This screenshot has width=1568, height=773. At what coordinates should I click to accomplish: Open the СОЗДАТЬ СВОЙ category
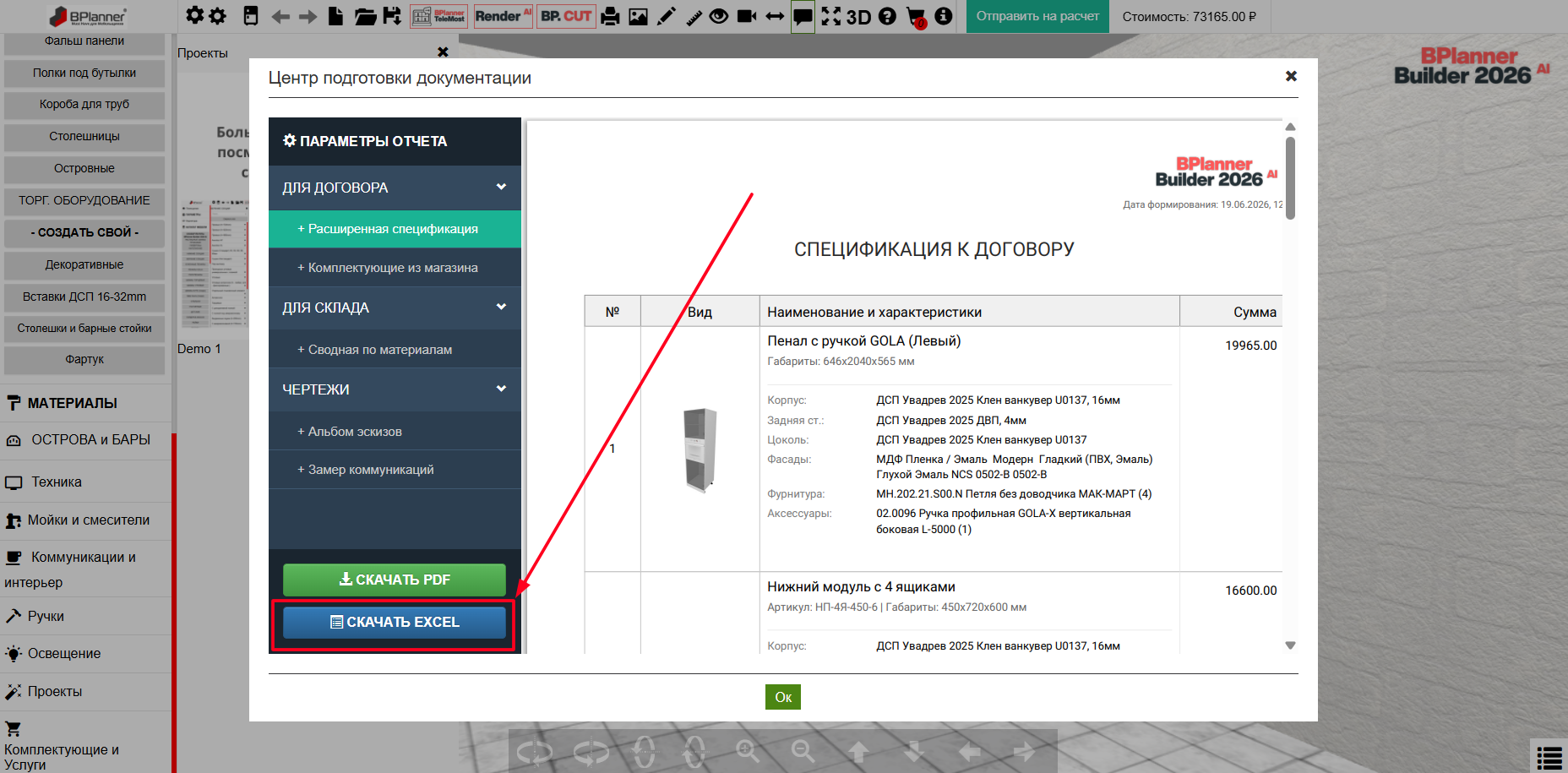tap(84, 232)
